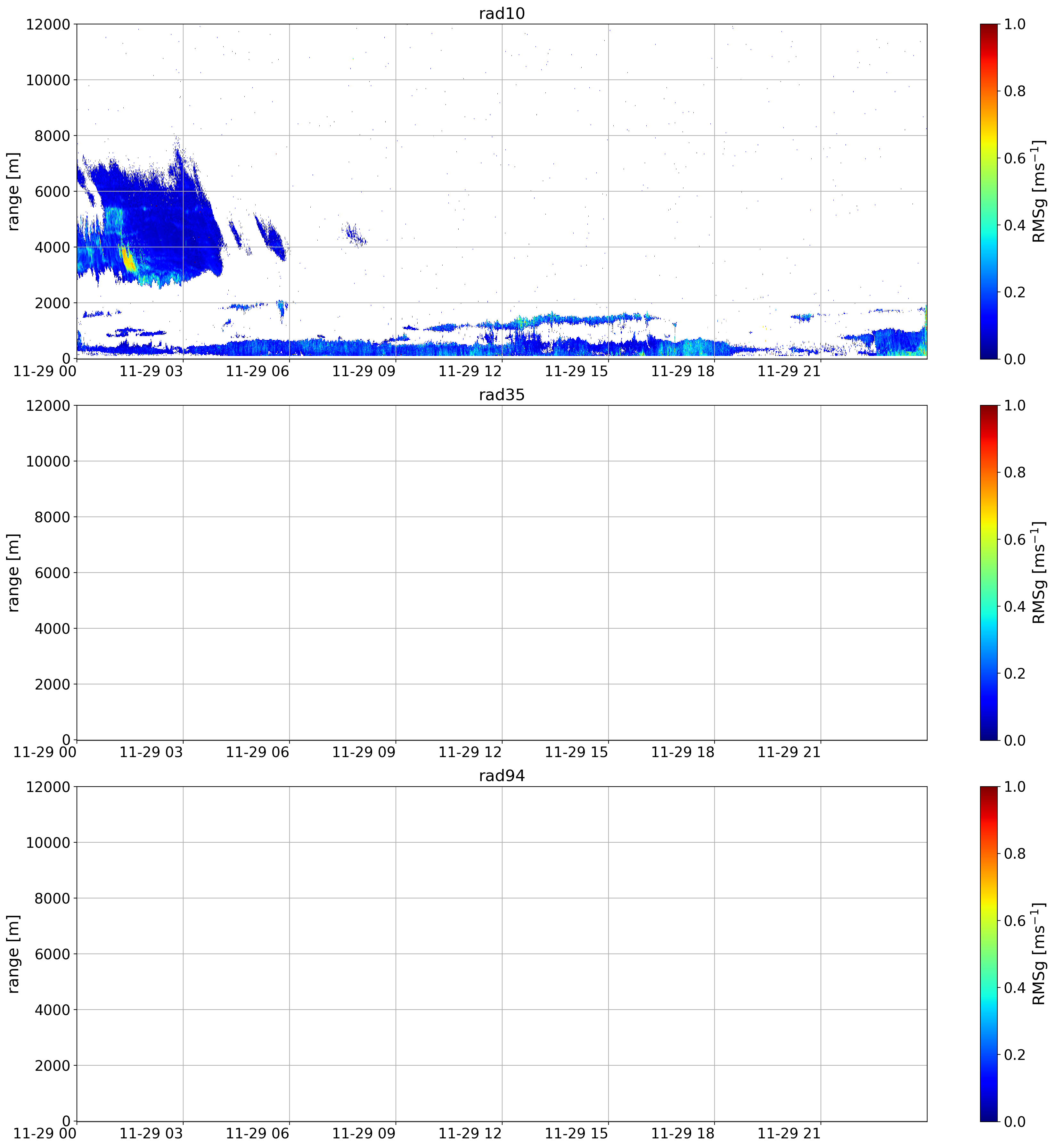Viewport: 1055px width, 1148px height.
Task: Click the rad94 colorbar RMSg label
Action: tap(1040, 954)
